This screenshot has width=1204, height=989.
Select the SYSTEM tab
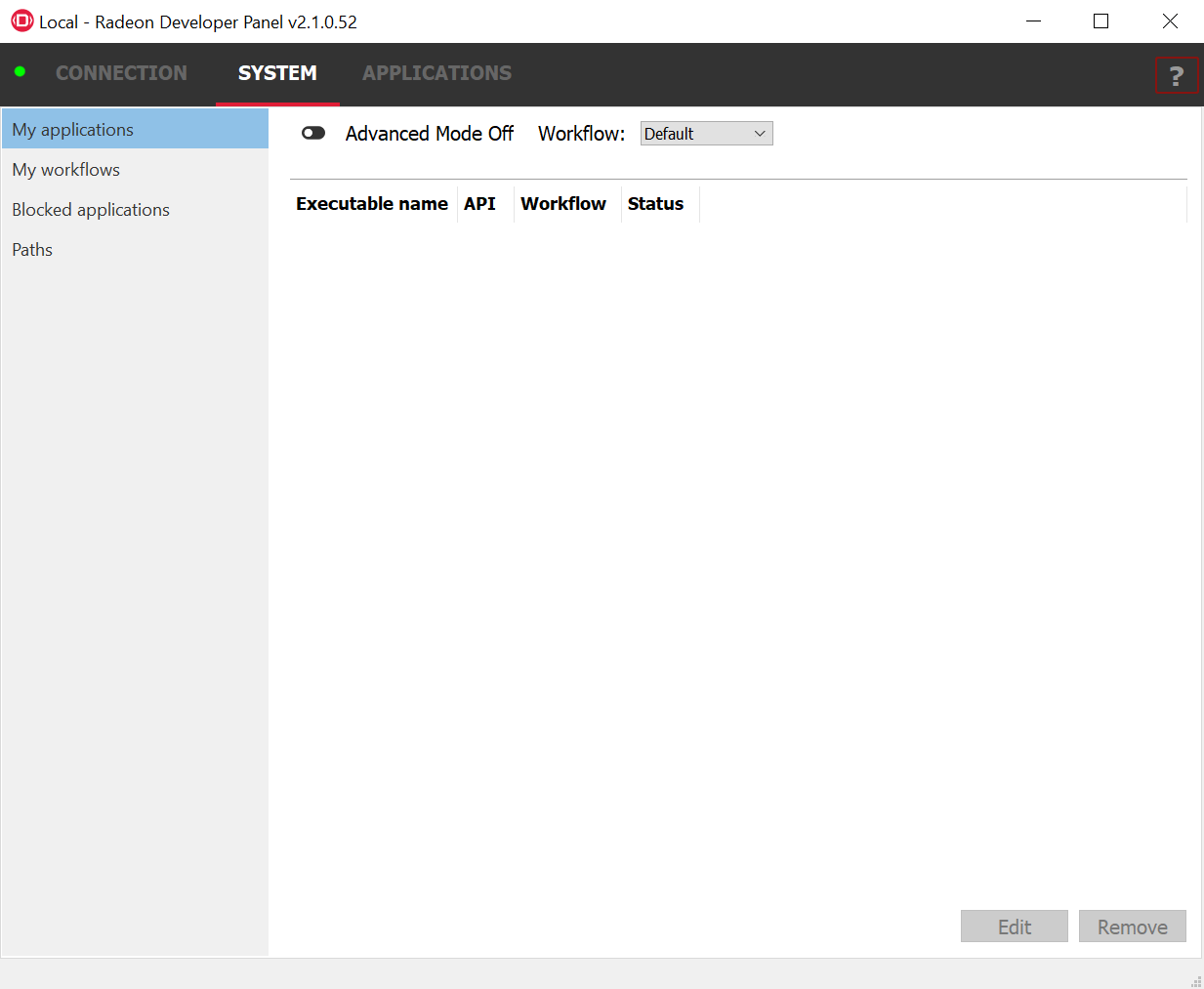(277, 73)
